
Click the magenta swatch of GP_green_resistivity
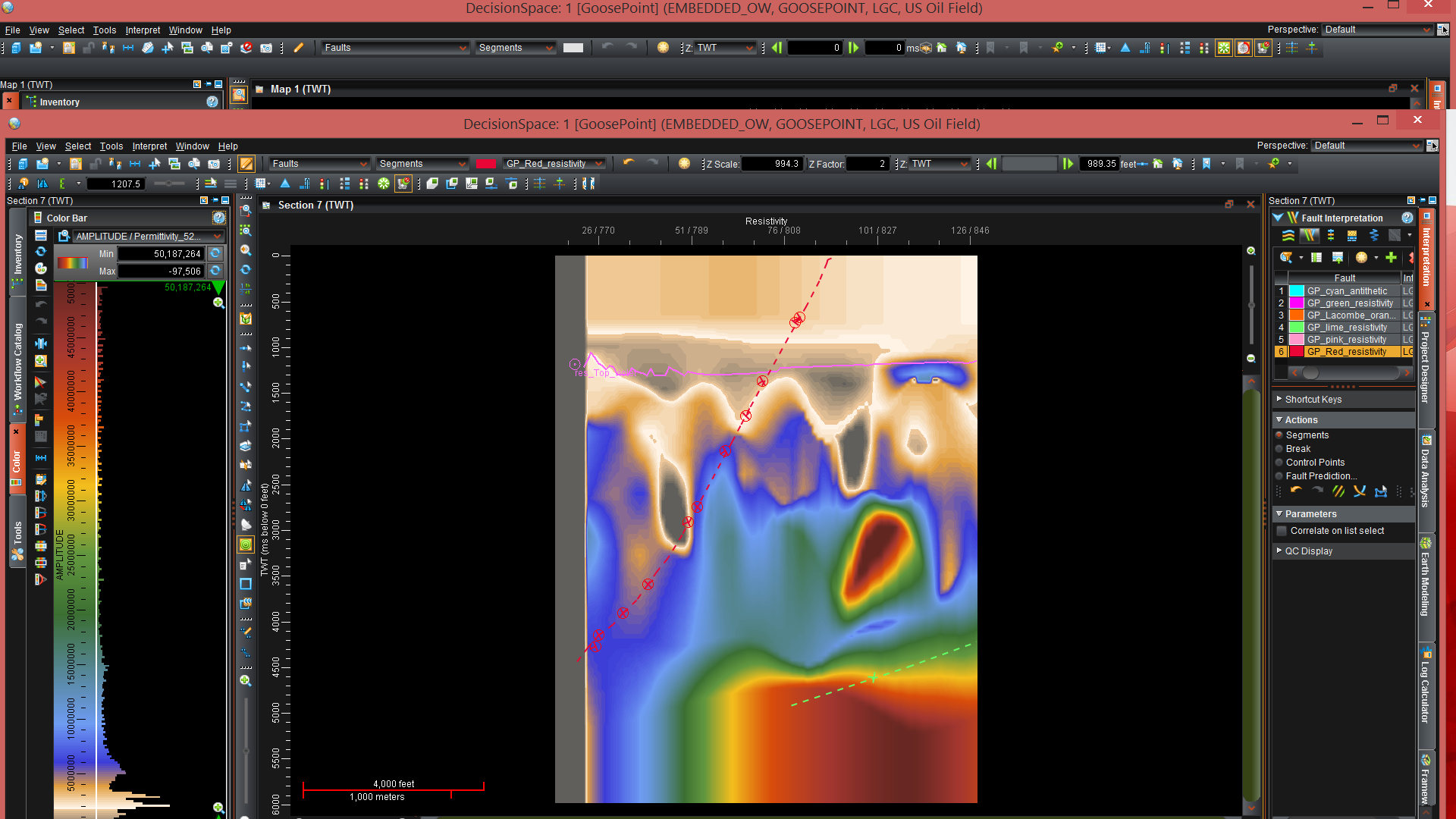point(1297,303)
